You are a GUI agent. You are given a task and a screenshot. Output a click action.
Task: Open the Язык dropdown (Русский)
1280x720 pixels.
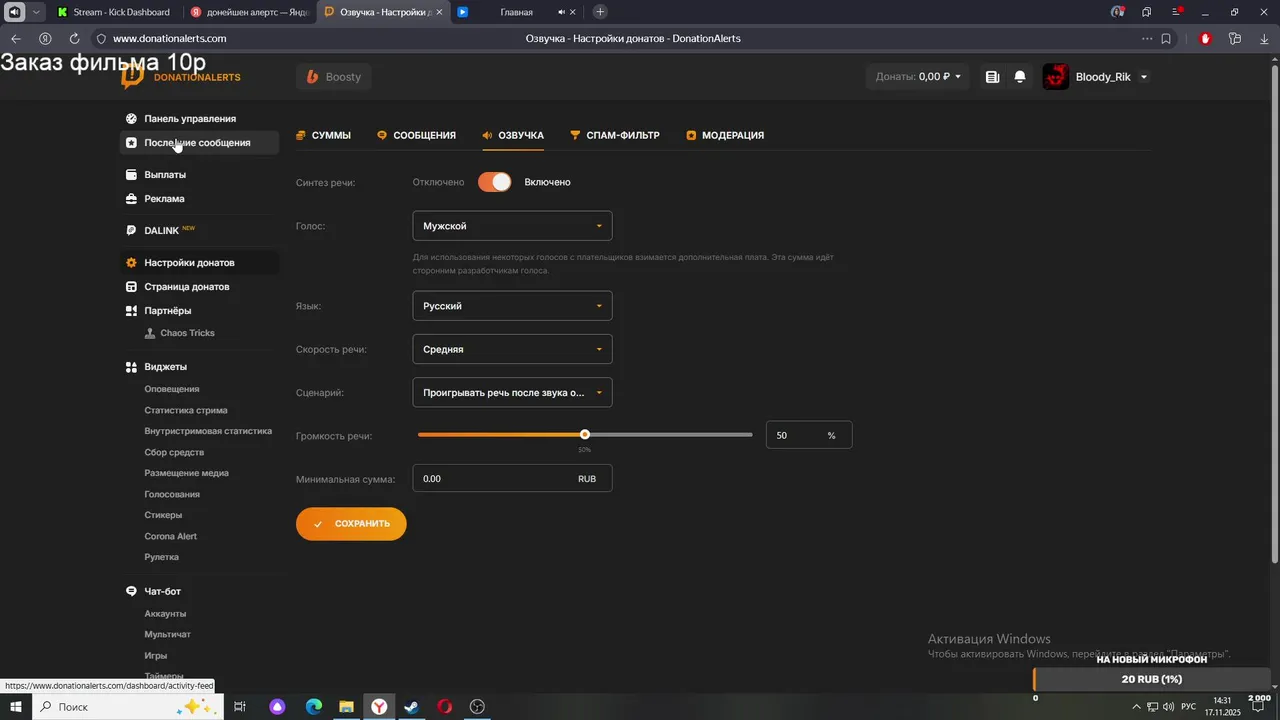(512, 306)
